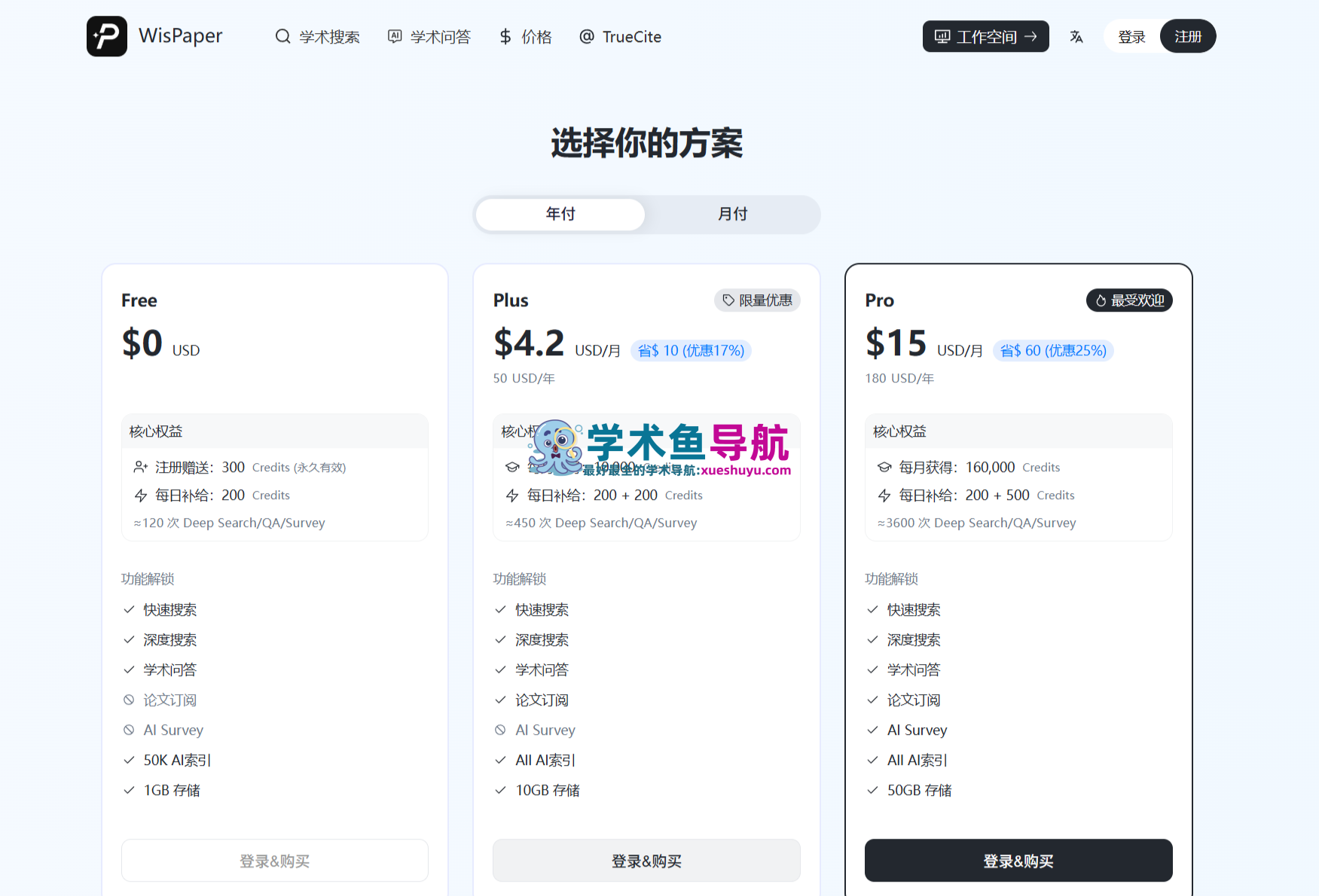Click the Free plan $0 price
This screenshot has height=896, width=1319.
tap(142, 343)
